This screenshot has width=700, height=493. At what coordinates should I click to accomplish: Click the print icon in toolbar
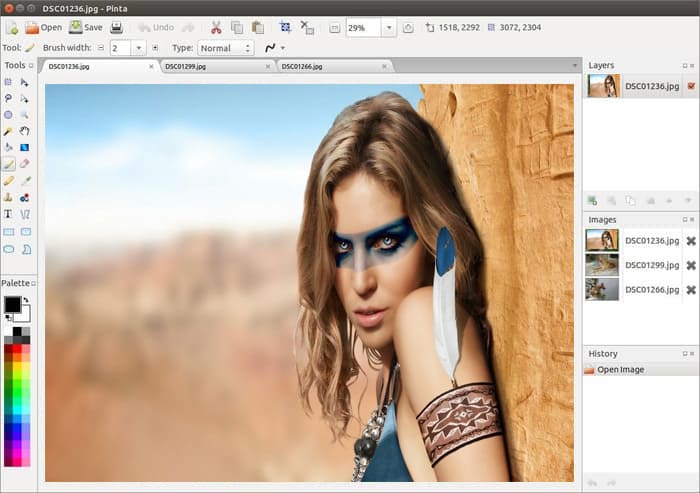[117, 27]
